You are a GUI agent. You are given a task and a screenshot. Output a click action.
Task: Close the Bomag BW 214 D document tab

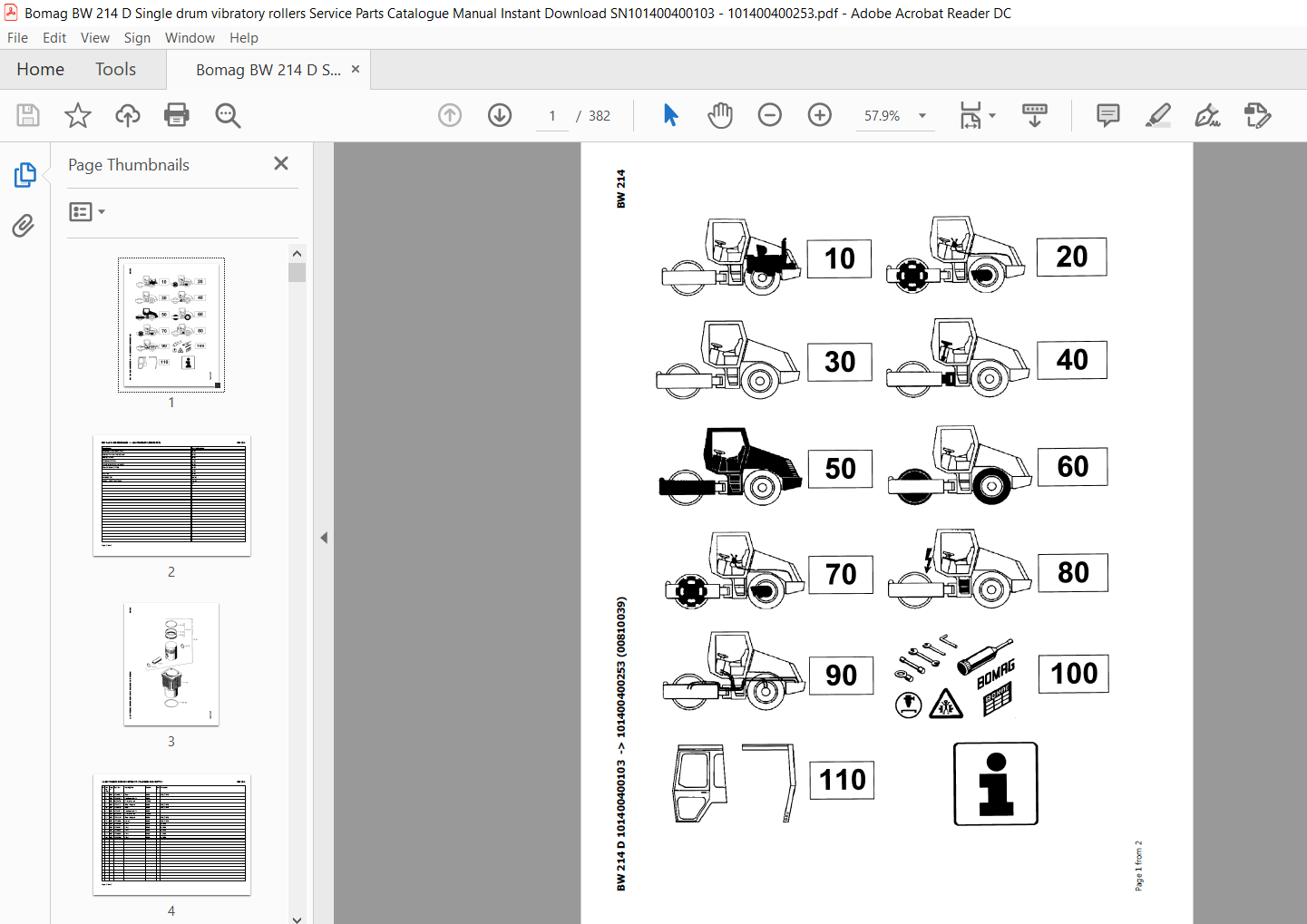356,69
